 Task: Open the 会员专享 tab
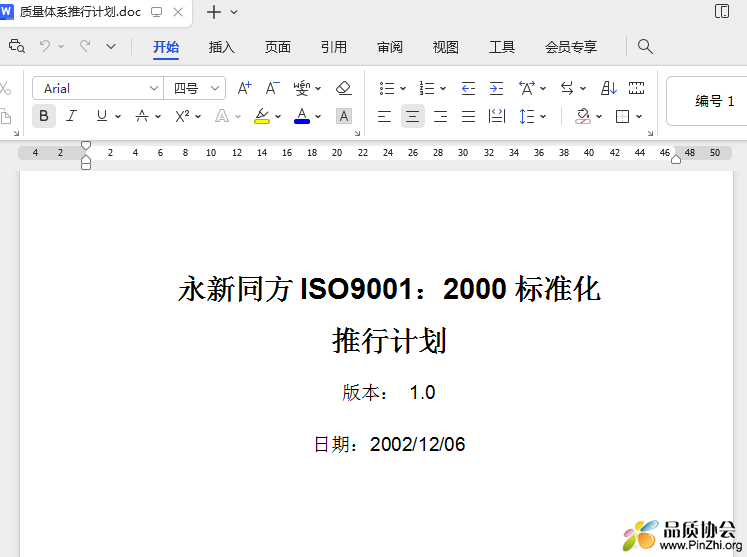tap(571, 47)
